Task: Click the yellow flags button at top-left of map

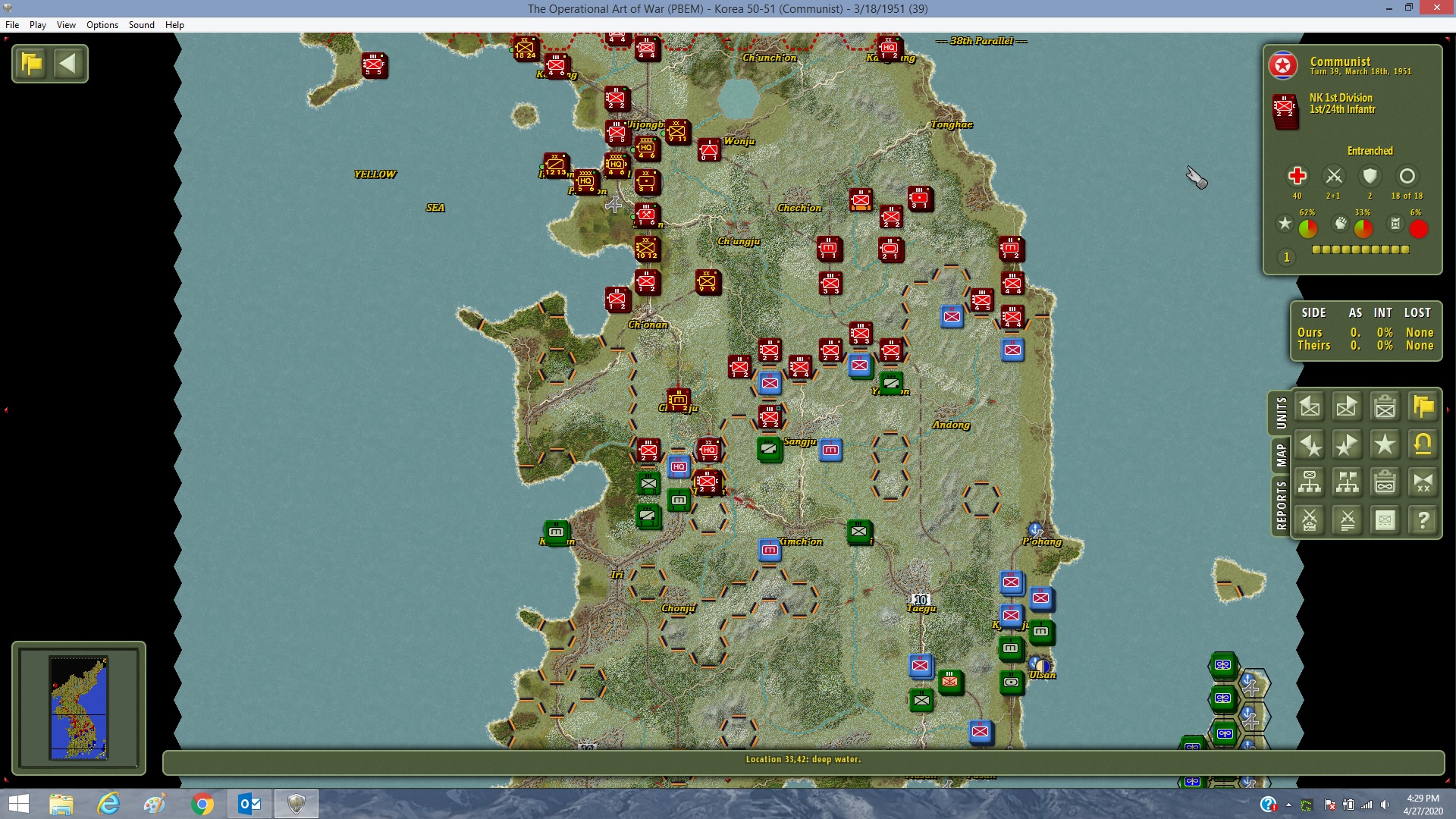Action: 32,63
